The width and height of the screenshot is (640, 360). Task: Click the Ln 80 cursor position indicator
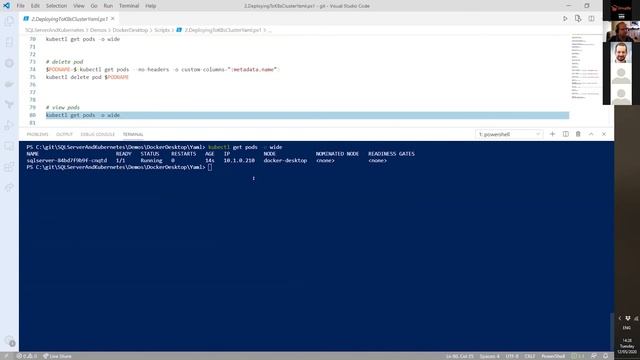tap(460, 356)
